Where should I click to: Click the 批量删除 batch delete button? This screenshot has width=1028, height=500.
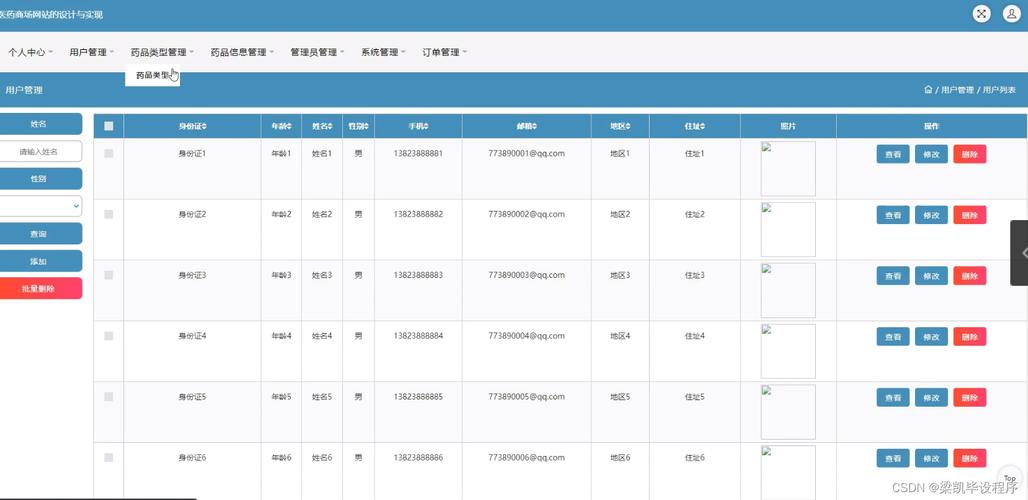click(41, 288)
